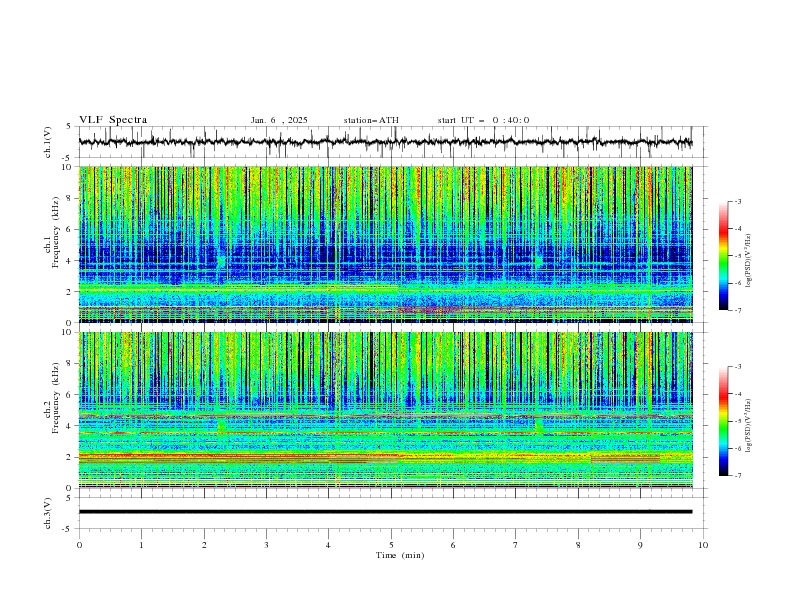Click the lower PSD color scale bar
Viewport: 792px width, 612px height.
pos(723,421)
